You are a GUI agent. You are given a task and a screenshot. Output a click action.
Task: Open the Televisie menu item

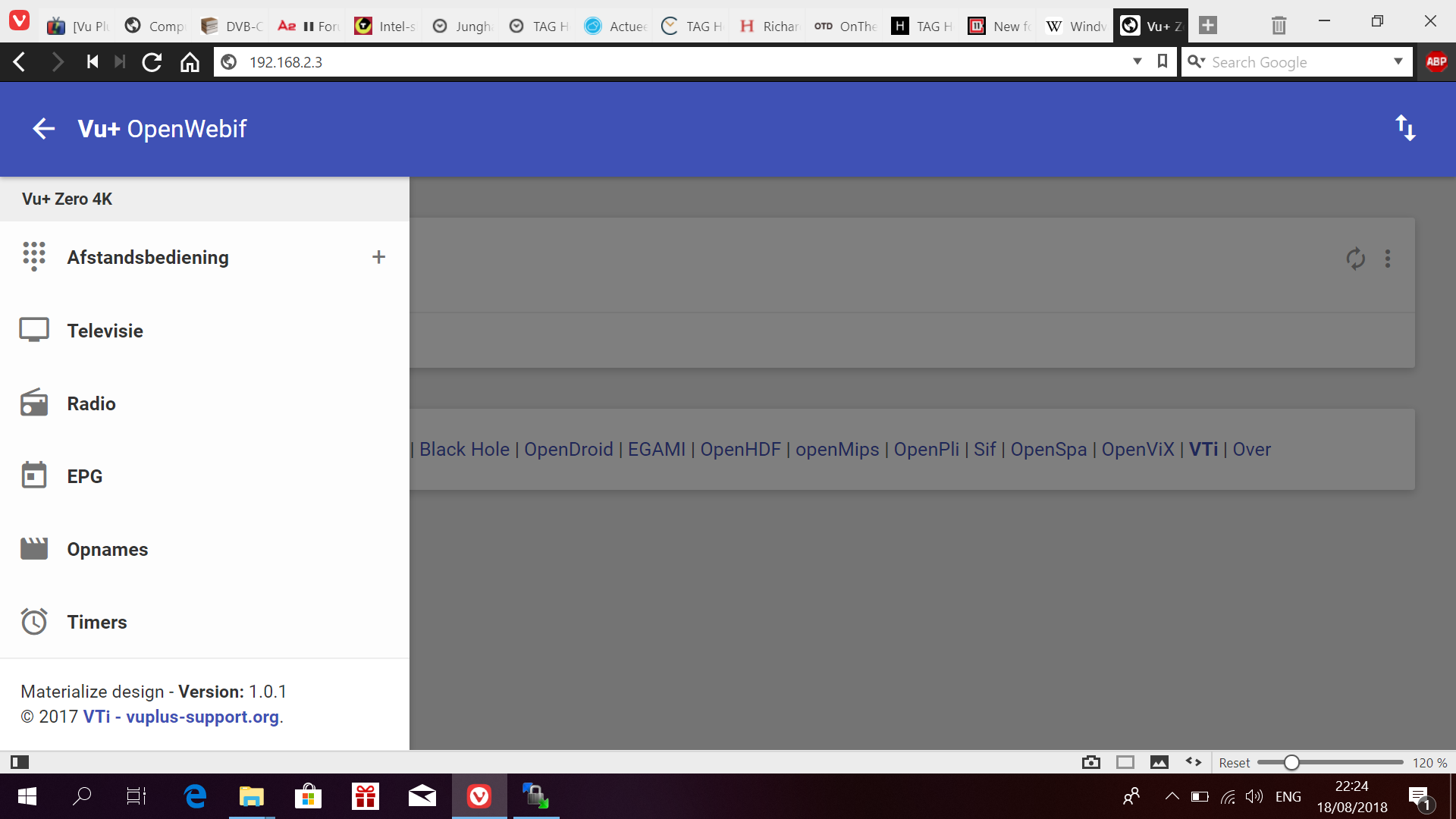105,331
